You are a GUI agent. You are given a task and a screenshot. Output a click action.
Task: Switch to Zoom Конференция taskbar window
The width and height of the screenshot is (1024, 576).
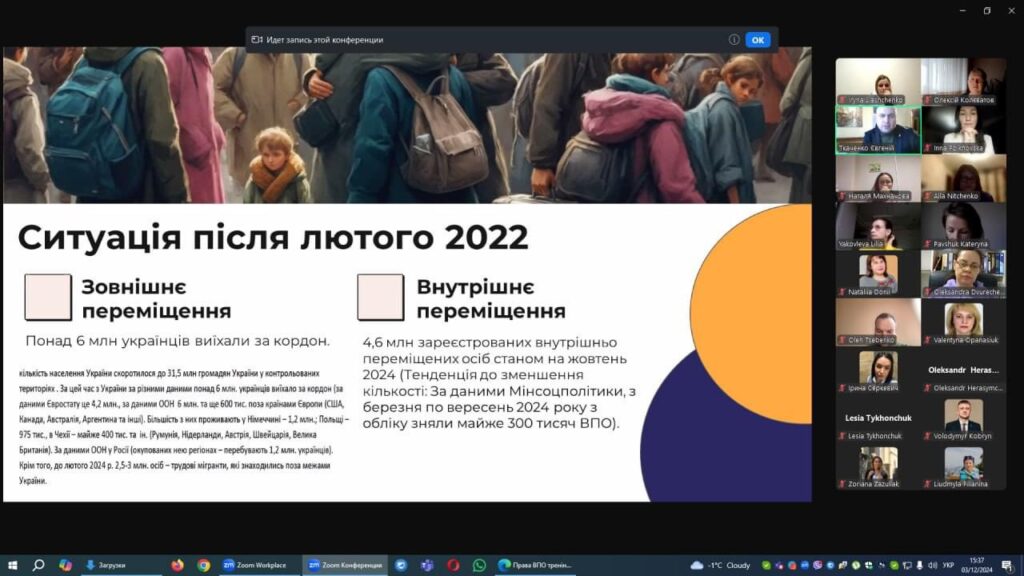click(342, 565)
